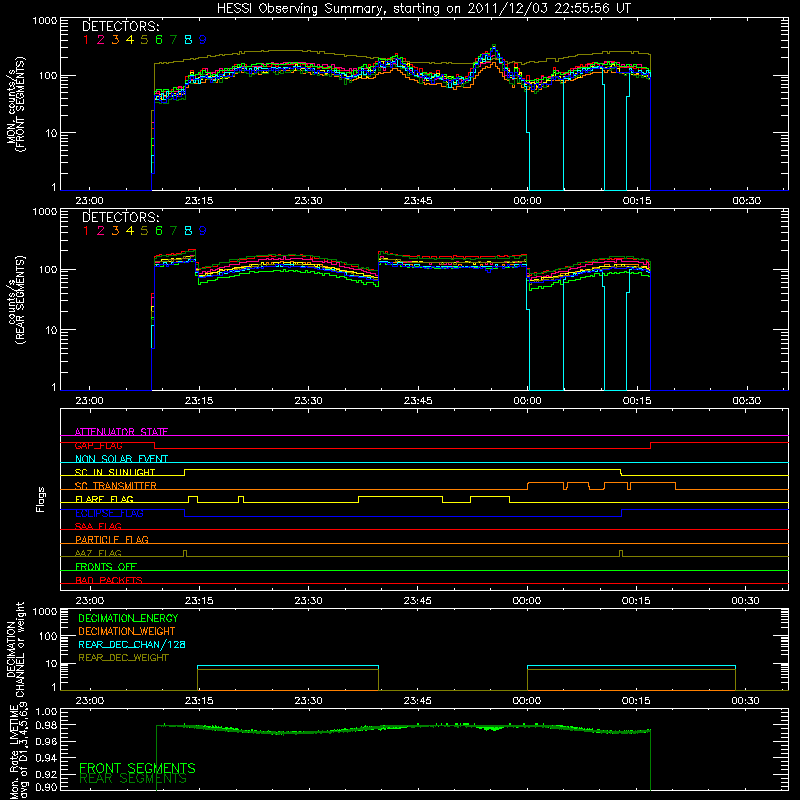Click the yellow "FLARE_FLAG" label

104,499
